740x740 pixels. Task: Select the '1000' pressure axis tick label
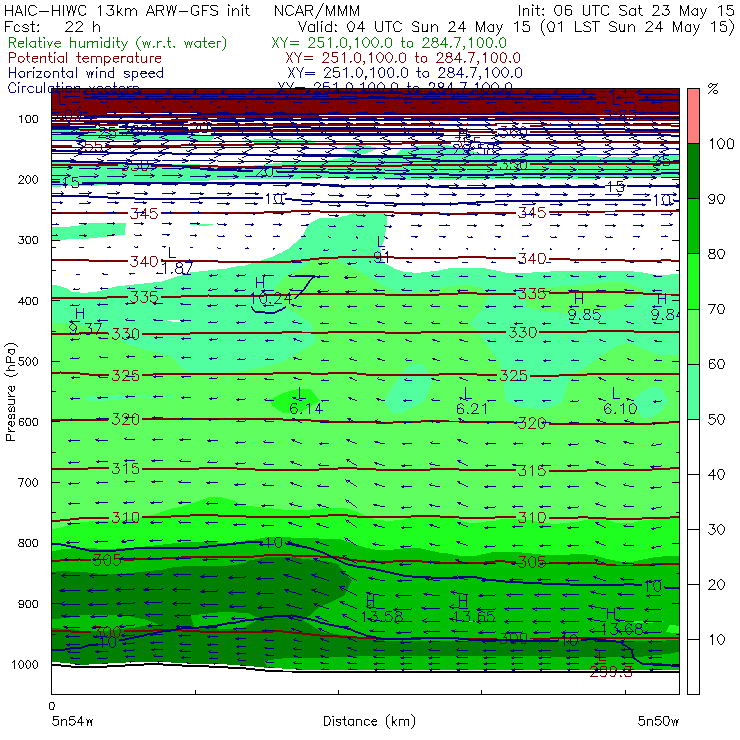25,665
